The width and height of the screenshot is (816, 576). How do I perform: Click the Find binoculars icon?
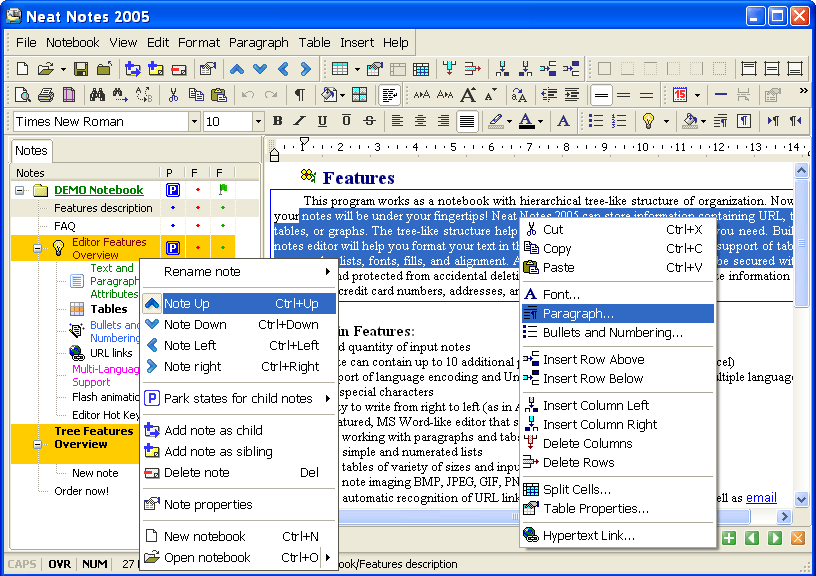click(97, 95)
